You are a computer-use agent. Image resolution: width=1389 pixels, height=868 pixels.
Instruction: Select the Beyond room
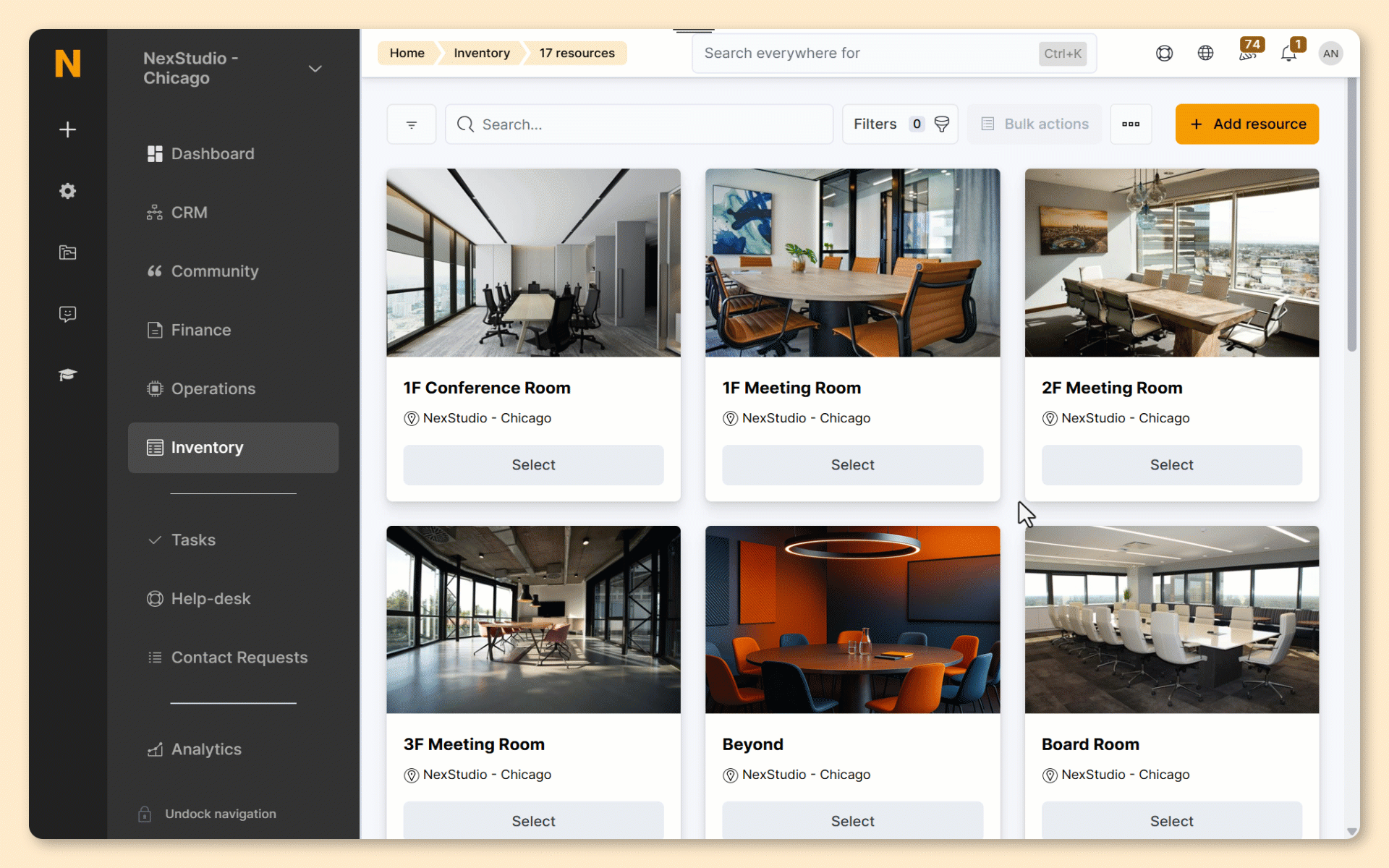[x=852, y=821]
